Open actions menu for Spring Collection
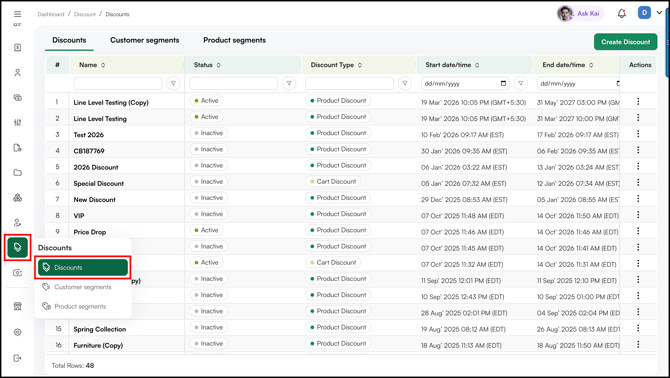 [638, 328]
